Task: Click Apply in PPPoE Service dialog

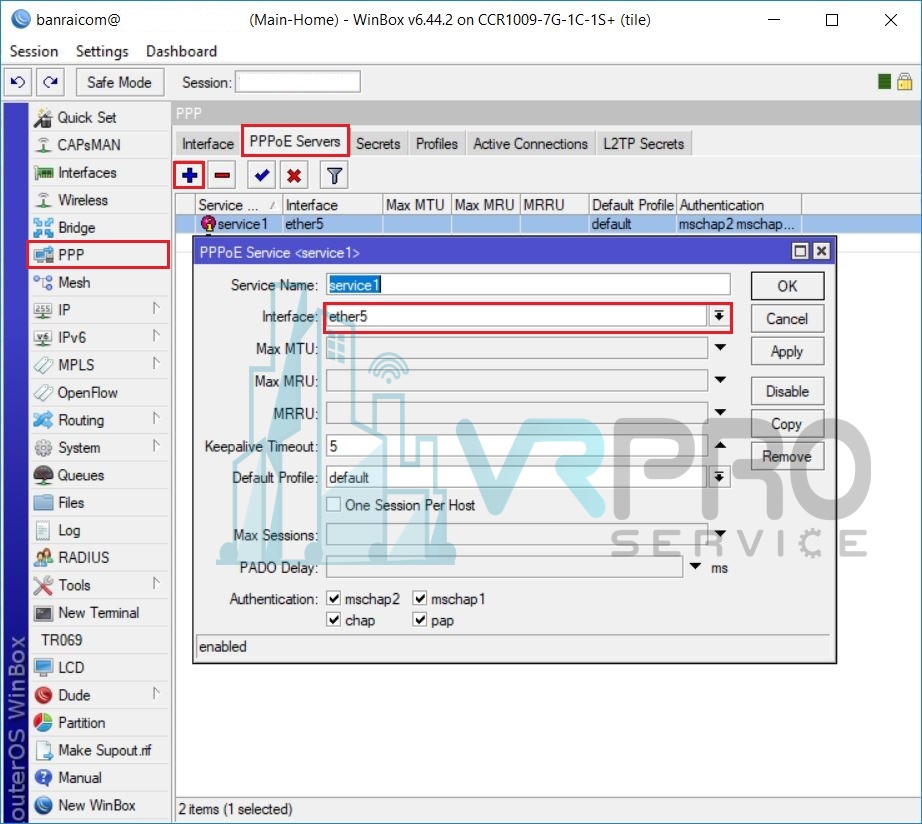Action: pos(787,352)
